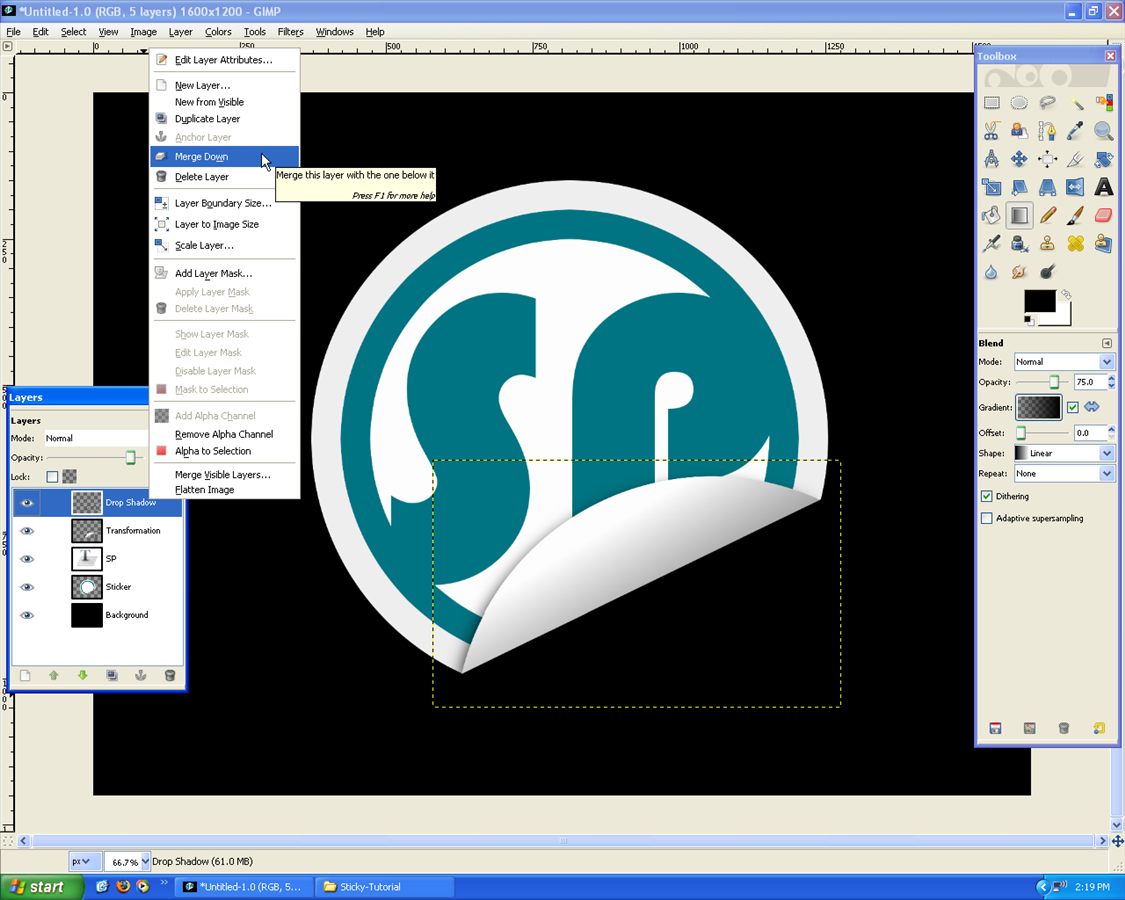1125x900 pixels.
Task: Select the Fuzzy Select wand tool
Action: coord(1075,103)
